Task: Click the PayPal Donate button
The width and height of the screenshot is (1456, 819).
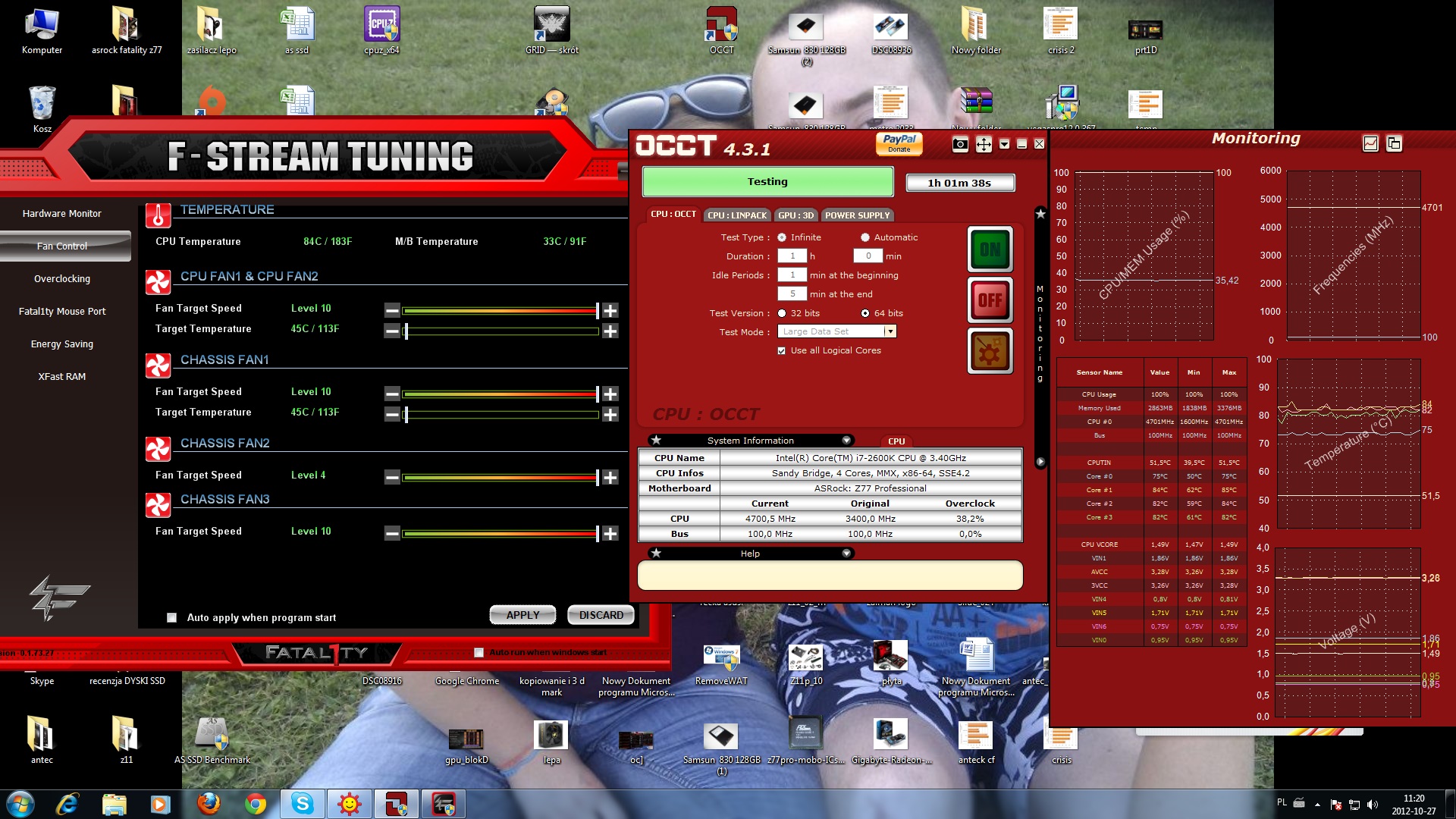Action: click(899, 143)
